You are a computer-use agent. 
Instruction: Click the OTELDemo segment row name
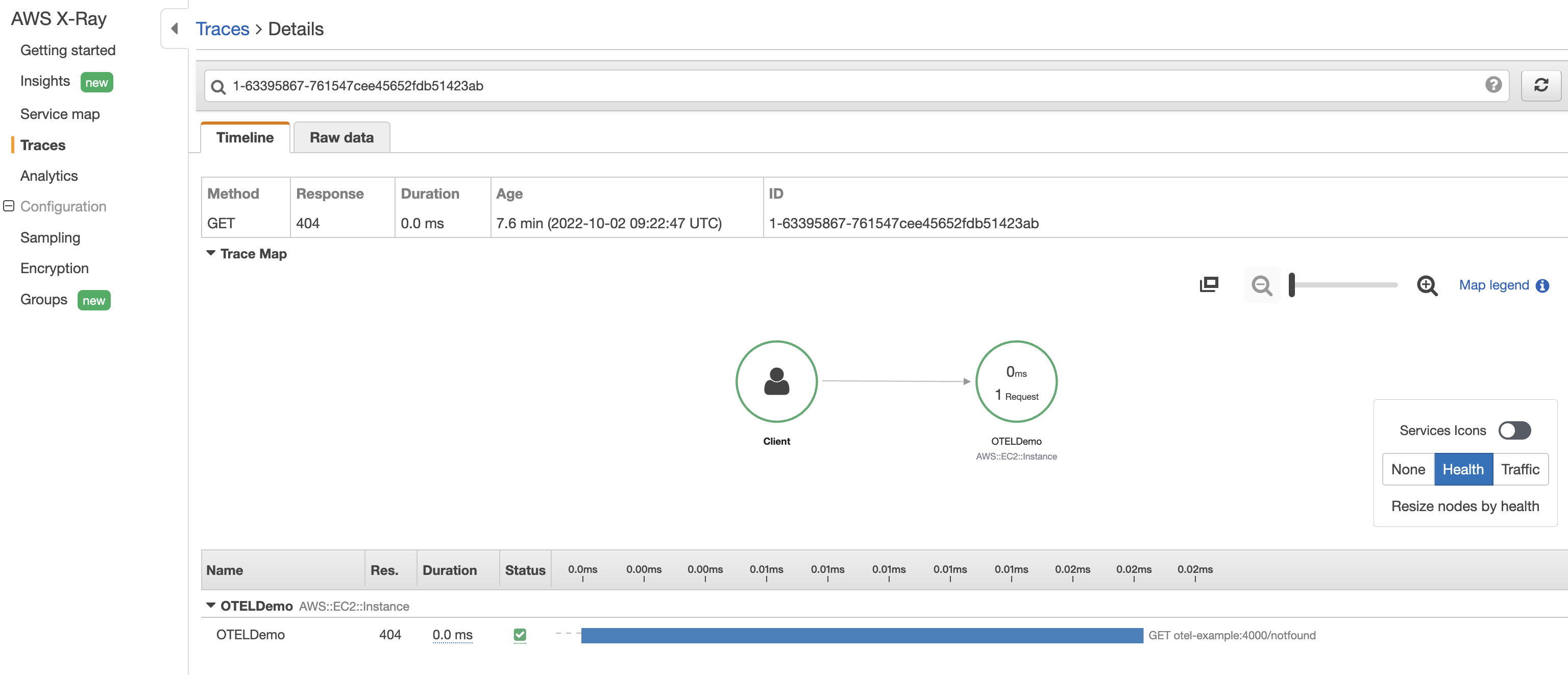[x=250, y=635]
